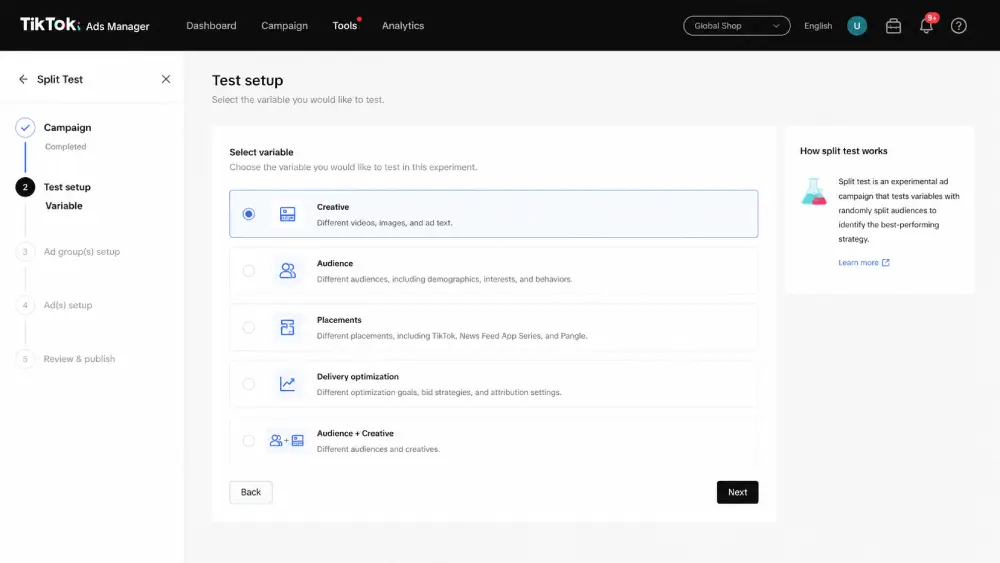Click the step 5 number circle

(25, 358)
